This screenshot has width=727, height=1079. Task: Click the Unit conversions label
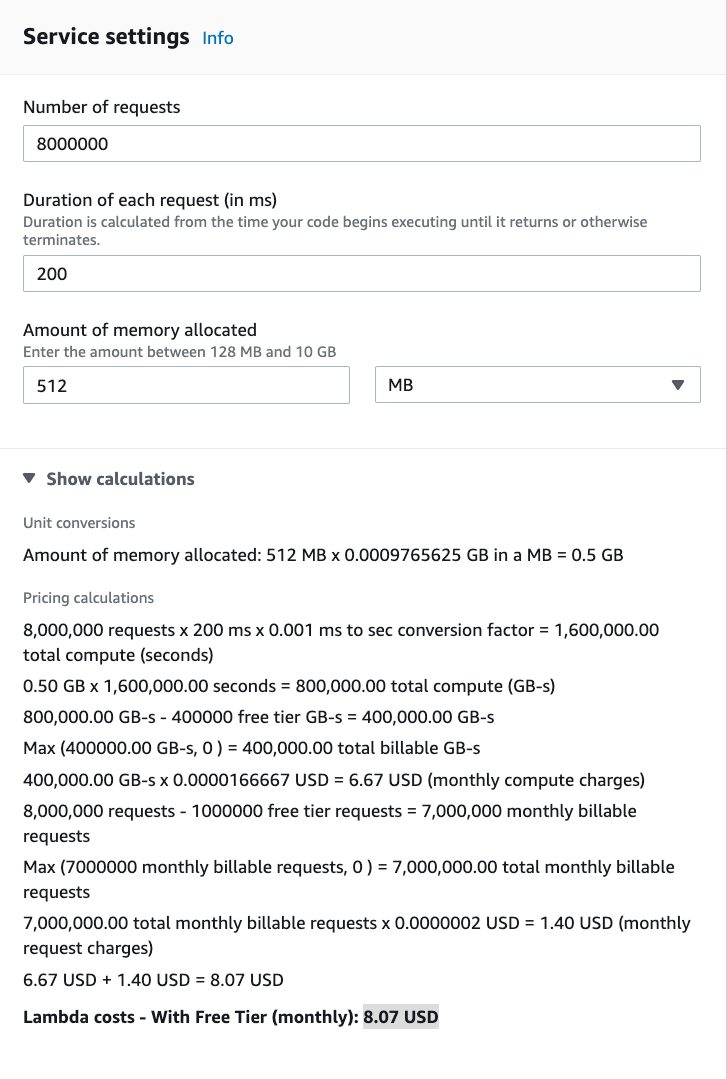pos(78,523)
